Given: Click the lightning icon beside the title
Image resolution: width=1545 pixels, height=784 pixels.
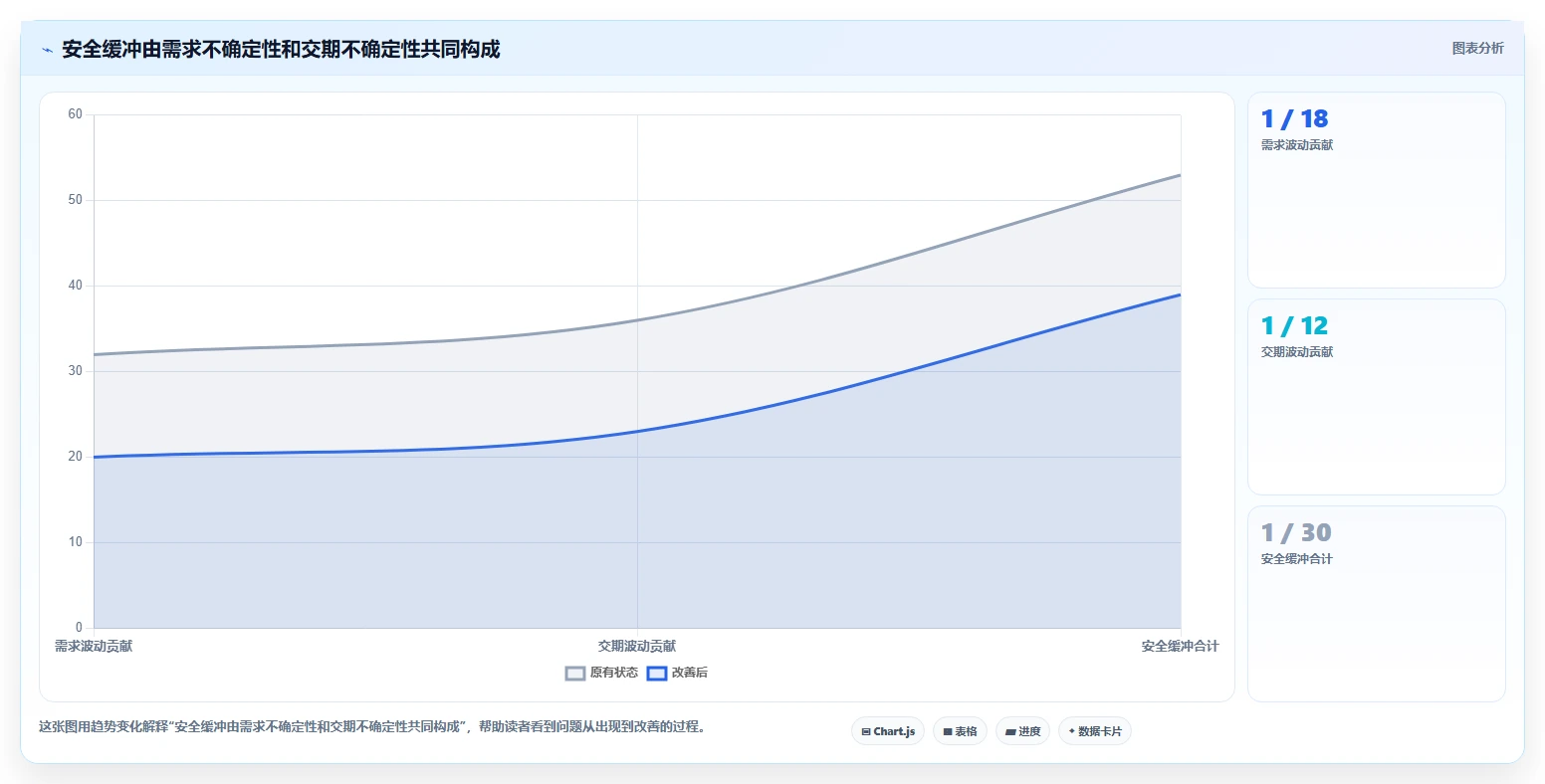Looking at the screenshot, I should 47,50.
